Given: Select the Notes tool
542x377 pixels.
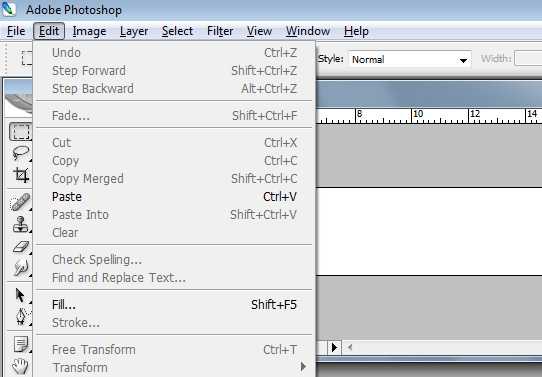Looking at the screenshot, I should point(21,344).
